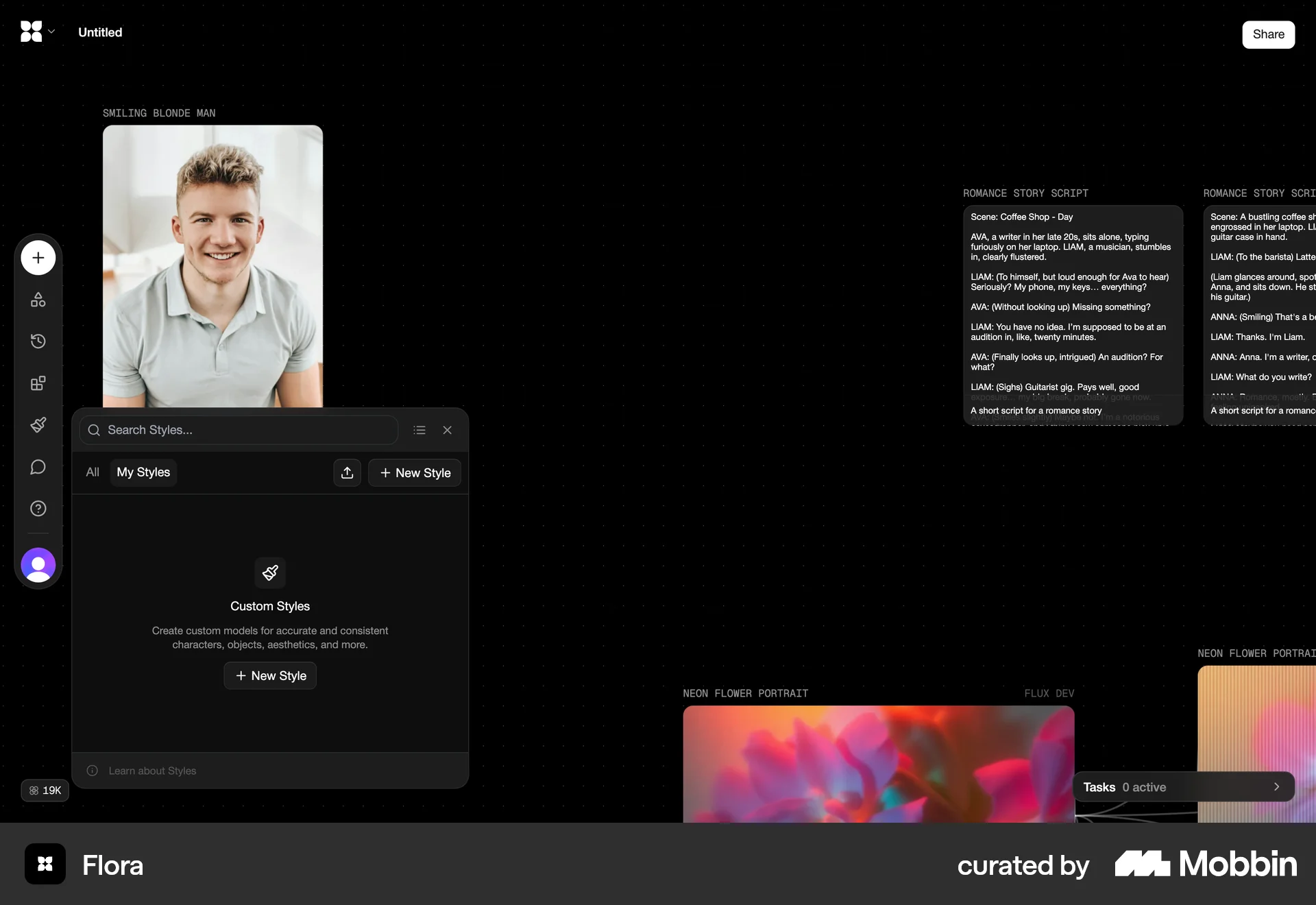Open help via question mark icon
1316x905 pixels.
click(38, 509)
